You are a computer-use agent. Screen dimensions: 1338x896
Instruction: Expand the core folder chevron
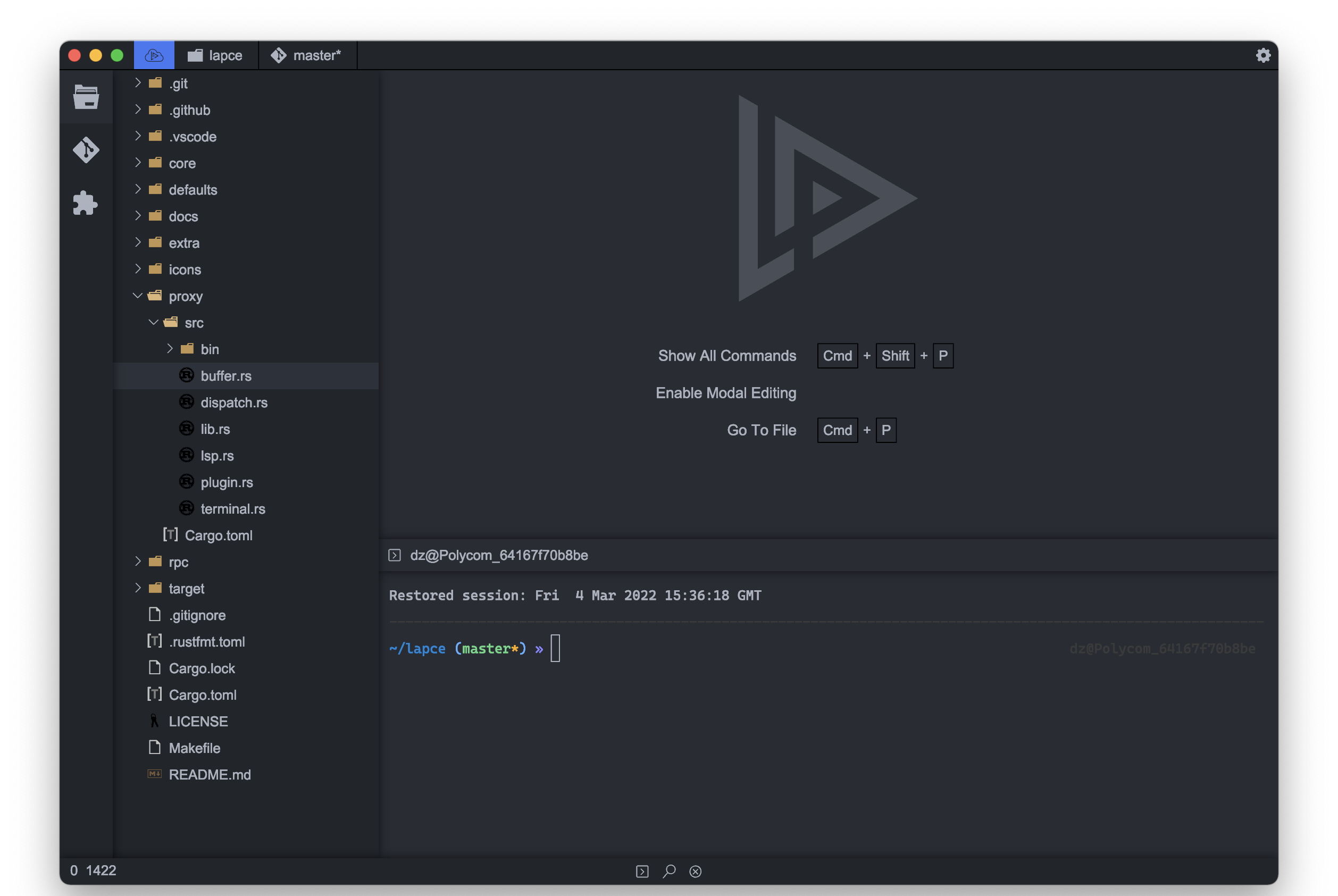138,162
